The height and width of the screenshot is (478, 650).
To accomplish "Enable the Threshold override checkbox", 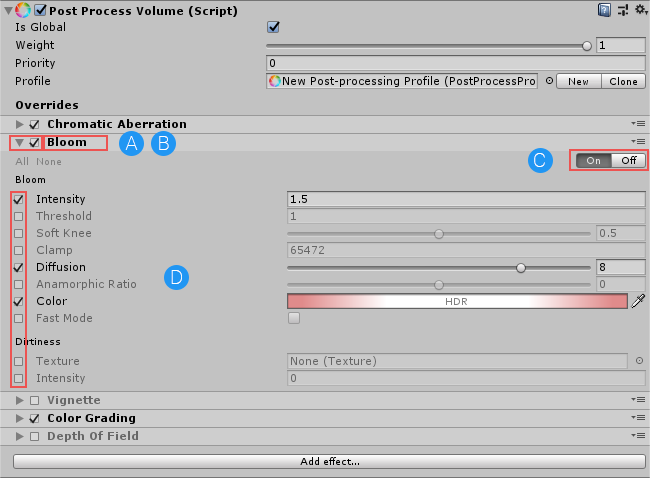I will [x=19, y=216].
